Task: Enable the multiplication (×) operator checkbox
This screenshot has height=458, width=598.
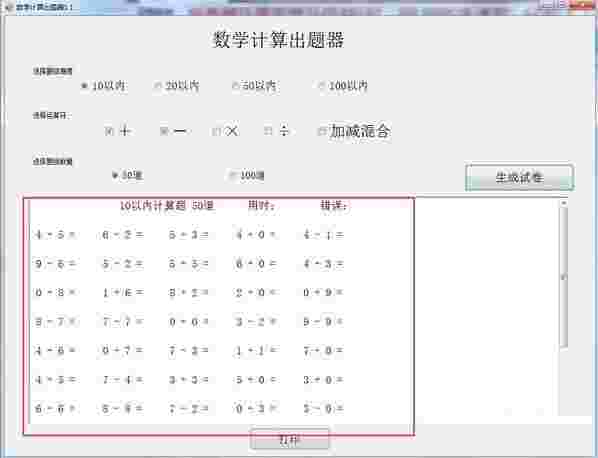Action: [x=225, y=131]
